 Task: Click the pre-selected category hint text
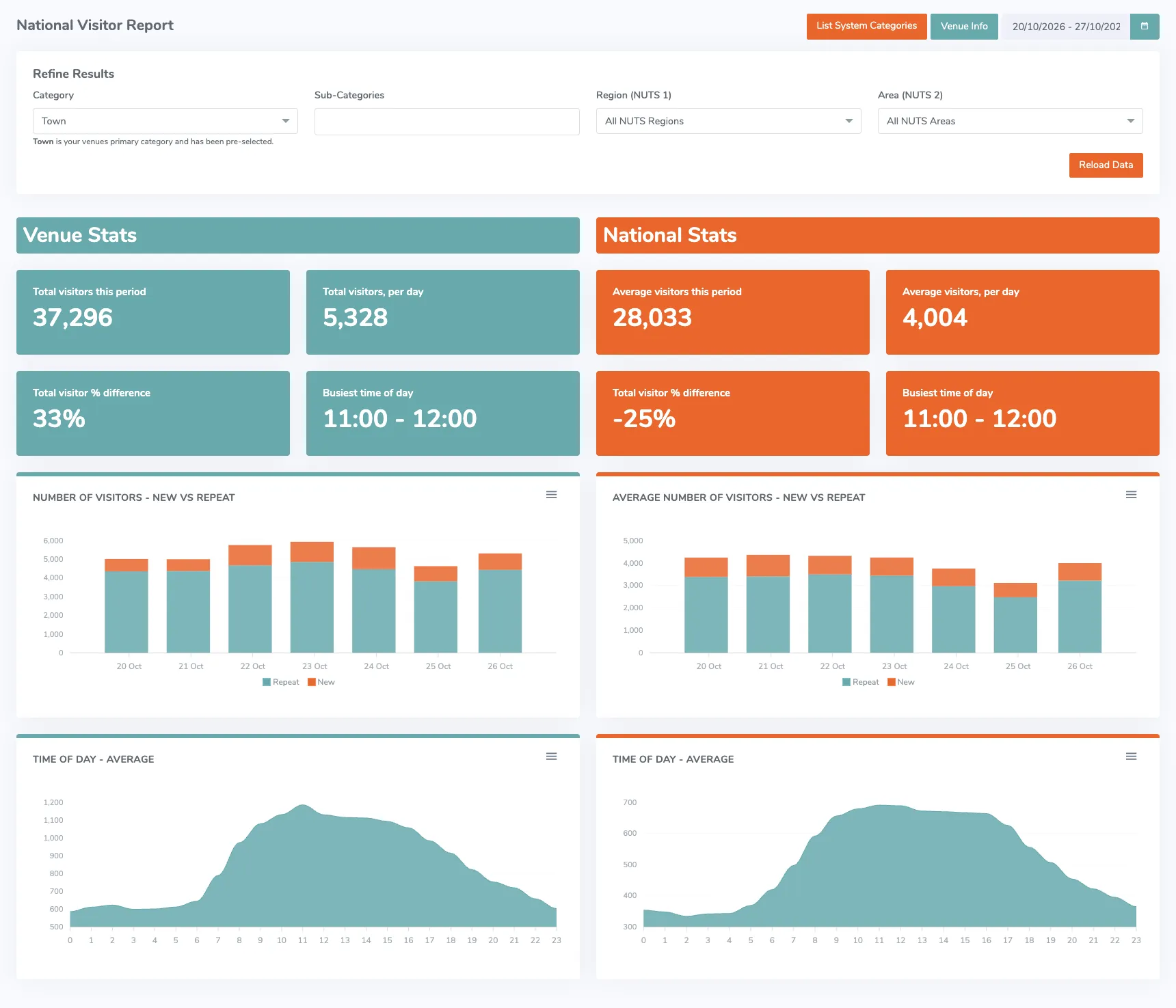pos(153,141)
